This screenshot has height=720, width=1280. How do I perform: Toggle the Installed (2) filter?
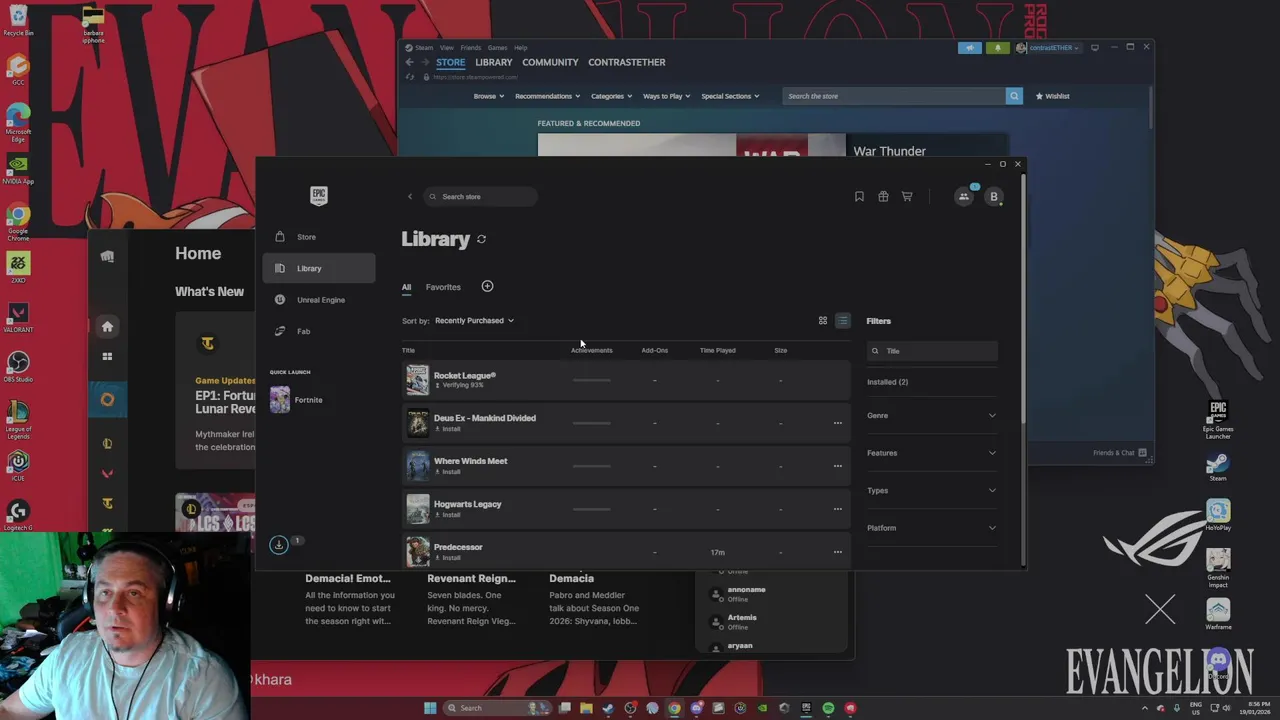(x=888, y=382)
